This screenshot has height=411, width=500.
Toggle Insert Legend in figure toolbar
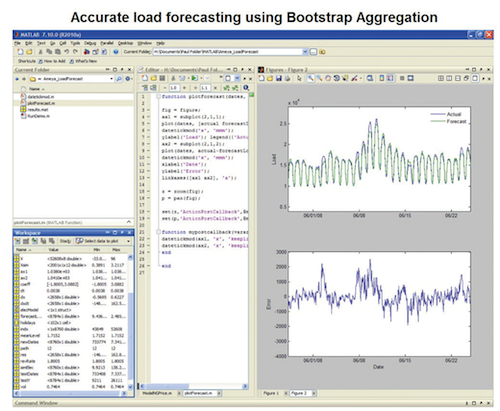[x=390, y=78]
